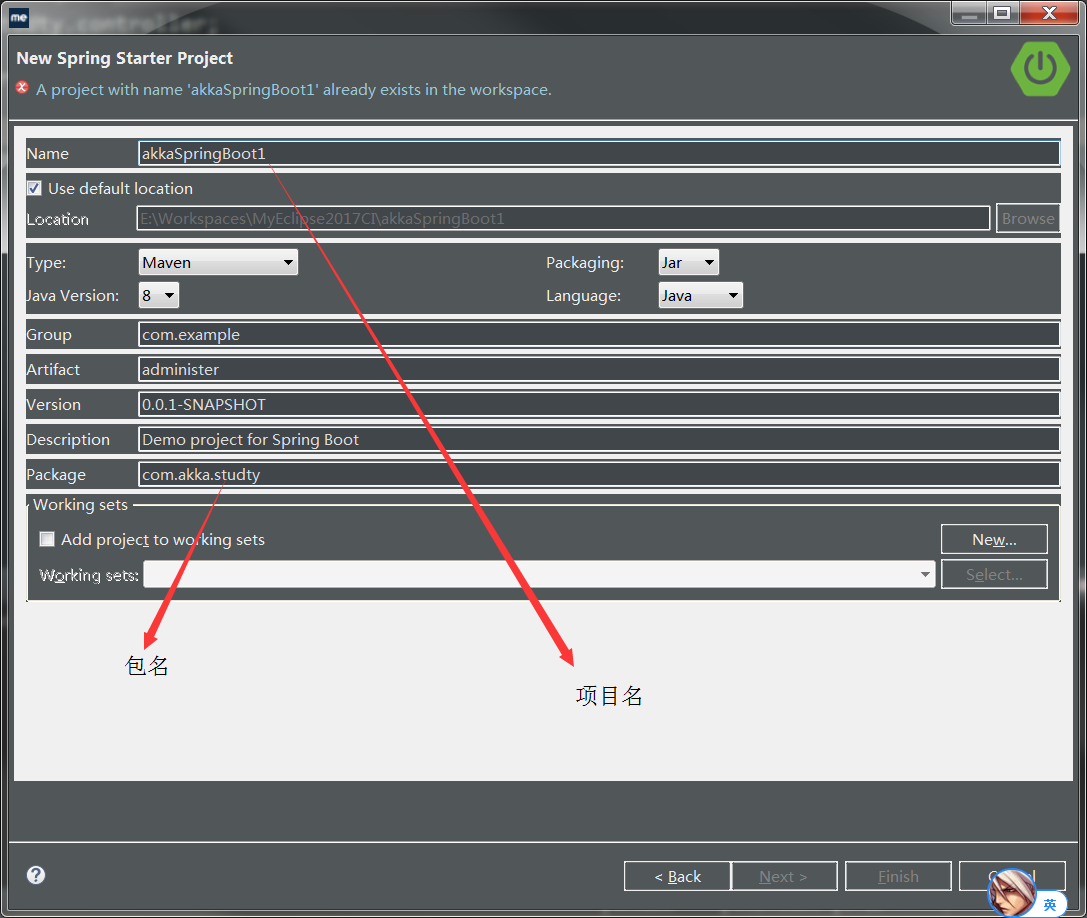
Task: Click the Browse location button
Action: (1027, 218)
